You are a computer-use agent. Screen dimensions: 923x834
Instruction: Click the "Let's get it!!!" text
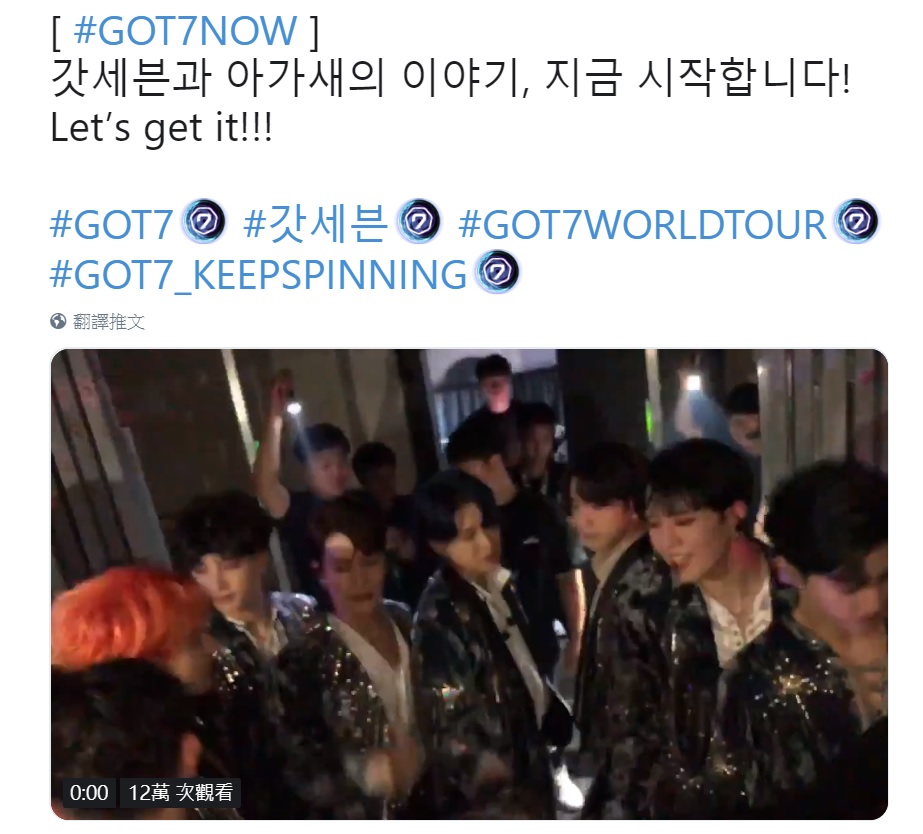coord(161,128)
